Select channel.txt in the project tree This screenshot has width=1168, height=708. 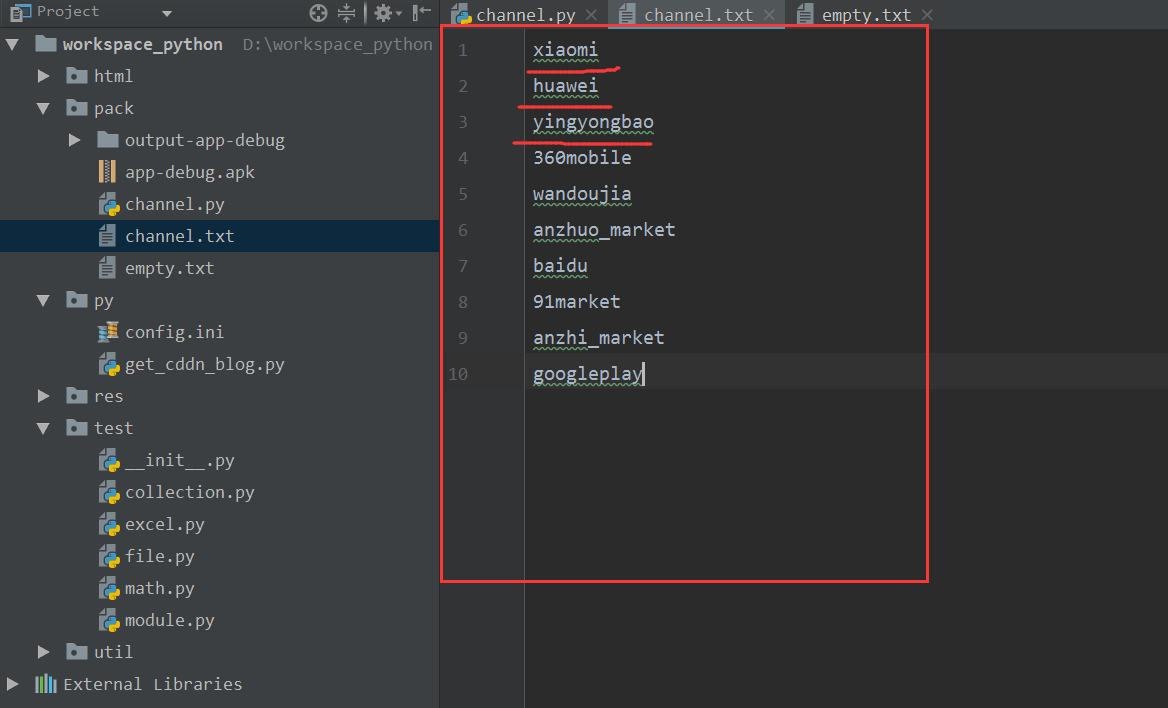[x=180, y=236]
